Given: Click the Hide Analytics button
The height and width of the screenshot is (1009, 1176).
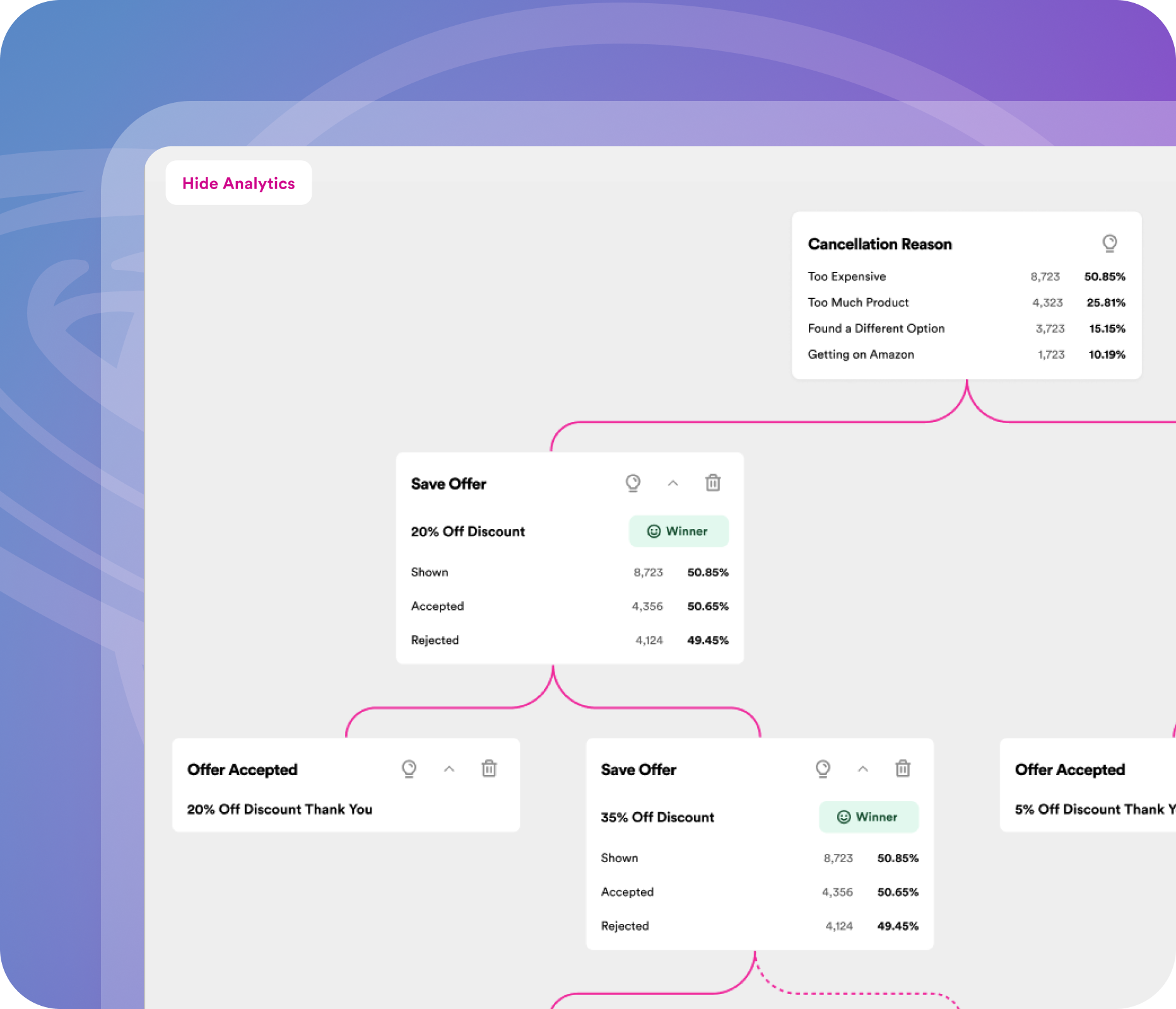Looking at the screenshot, I should (x=238, y=183).
